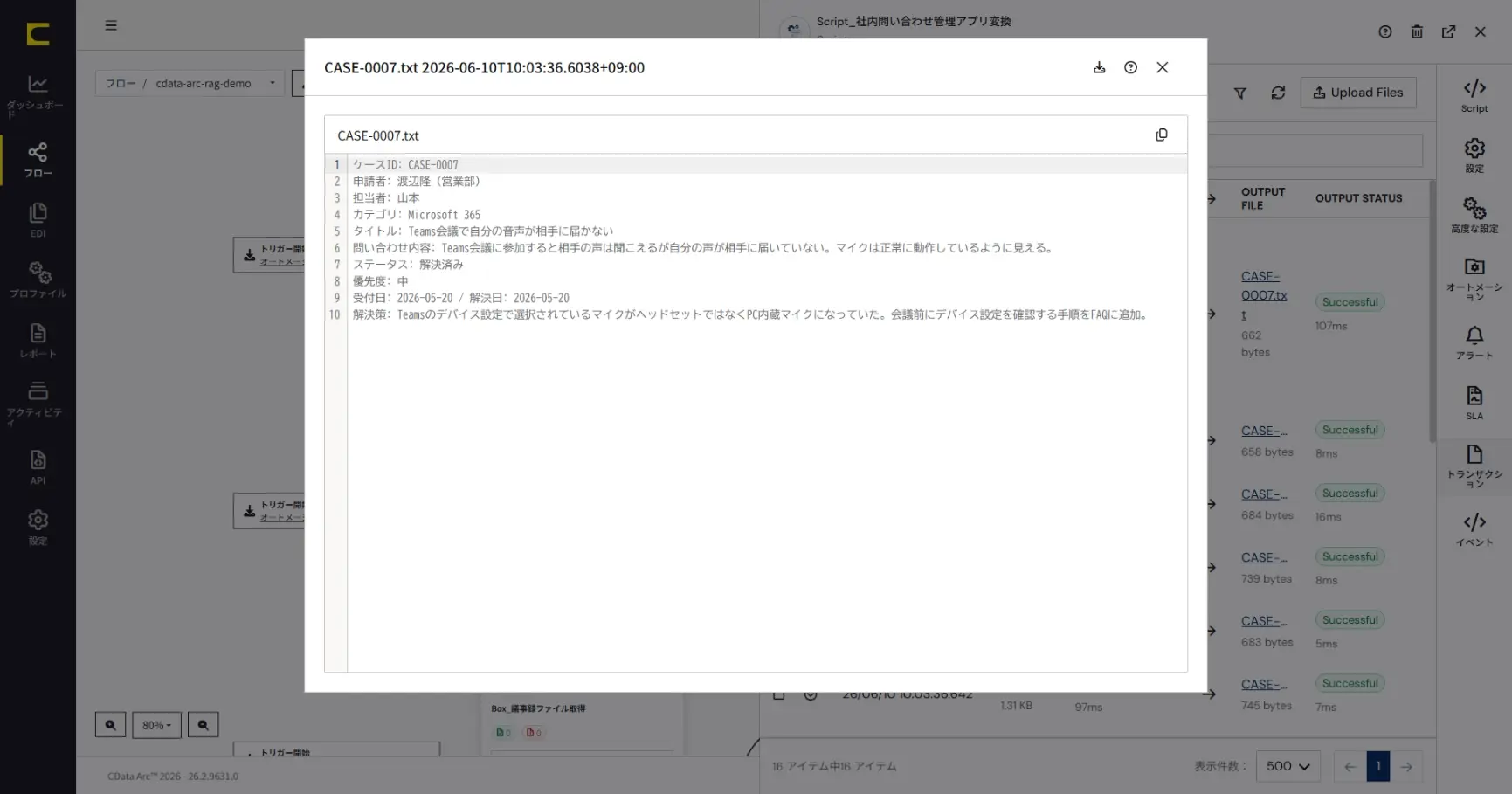Tick the checkbox in the bottom transaction row
The image size is (1512, 794).
coord(778,694)
